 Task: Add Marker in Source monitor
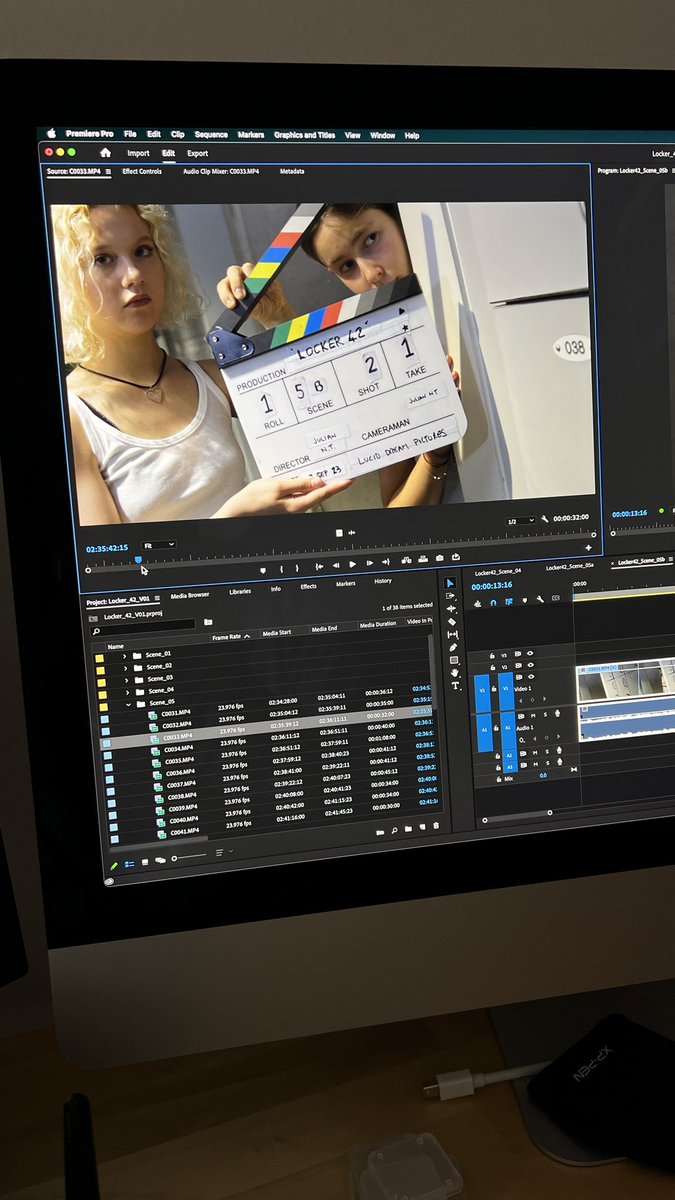263,570
